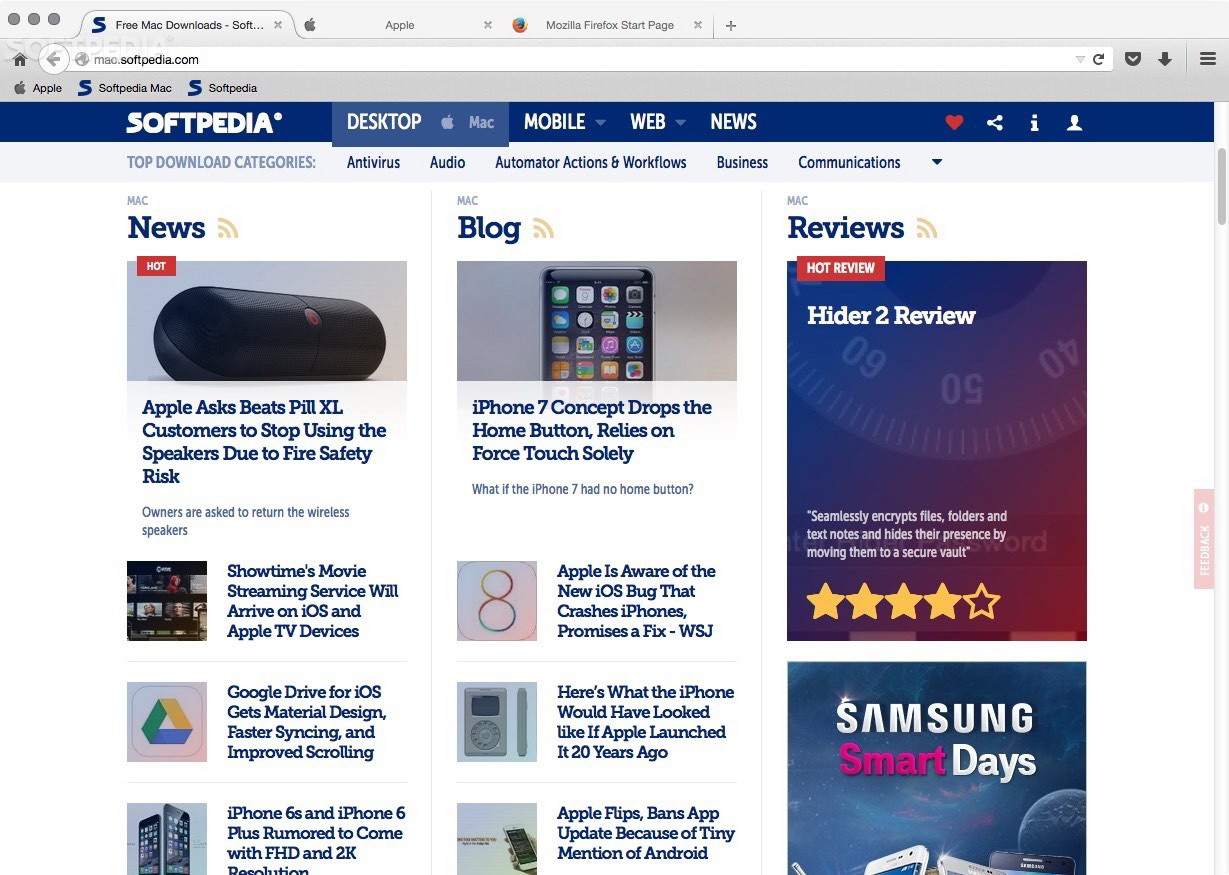Screen dimensions: 1229x875
Task: Open Google Drive for iOS article
Action: (x=306, y=722)
